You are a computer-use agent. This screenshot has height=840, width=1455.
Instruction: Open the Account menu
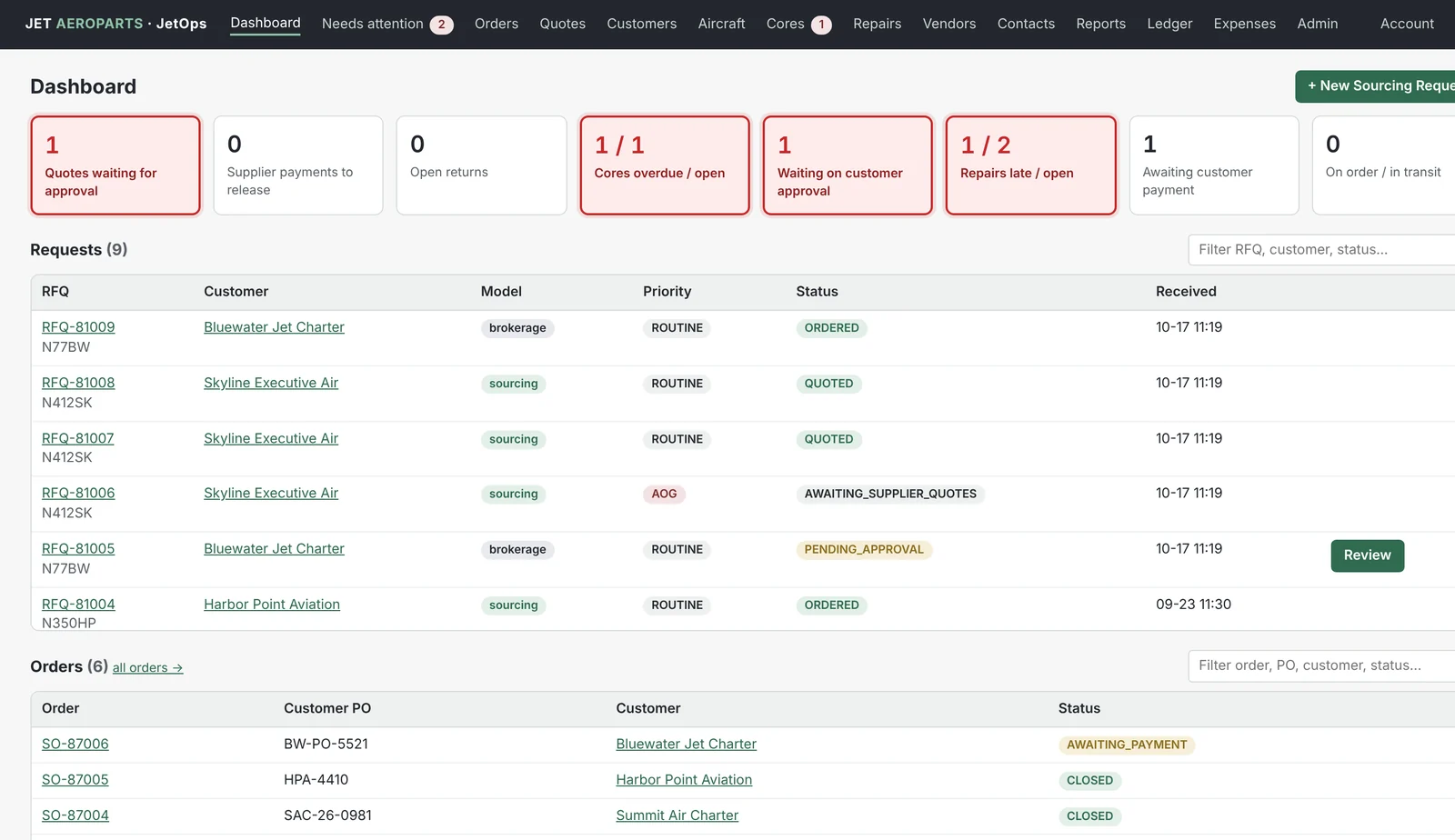pos(1407,24)
